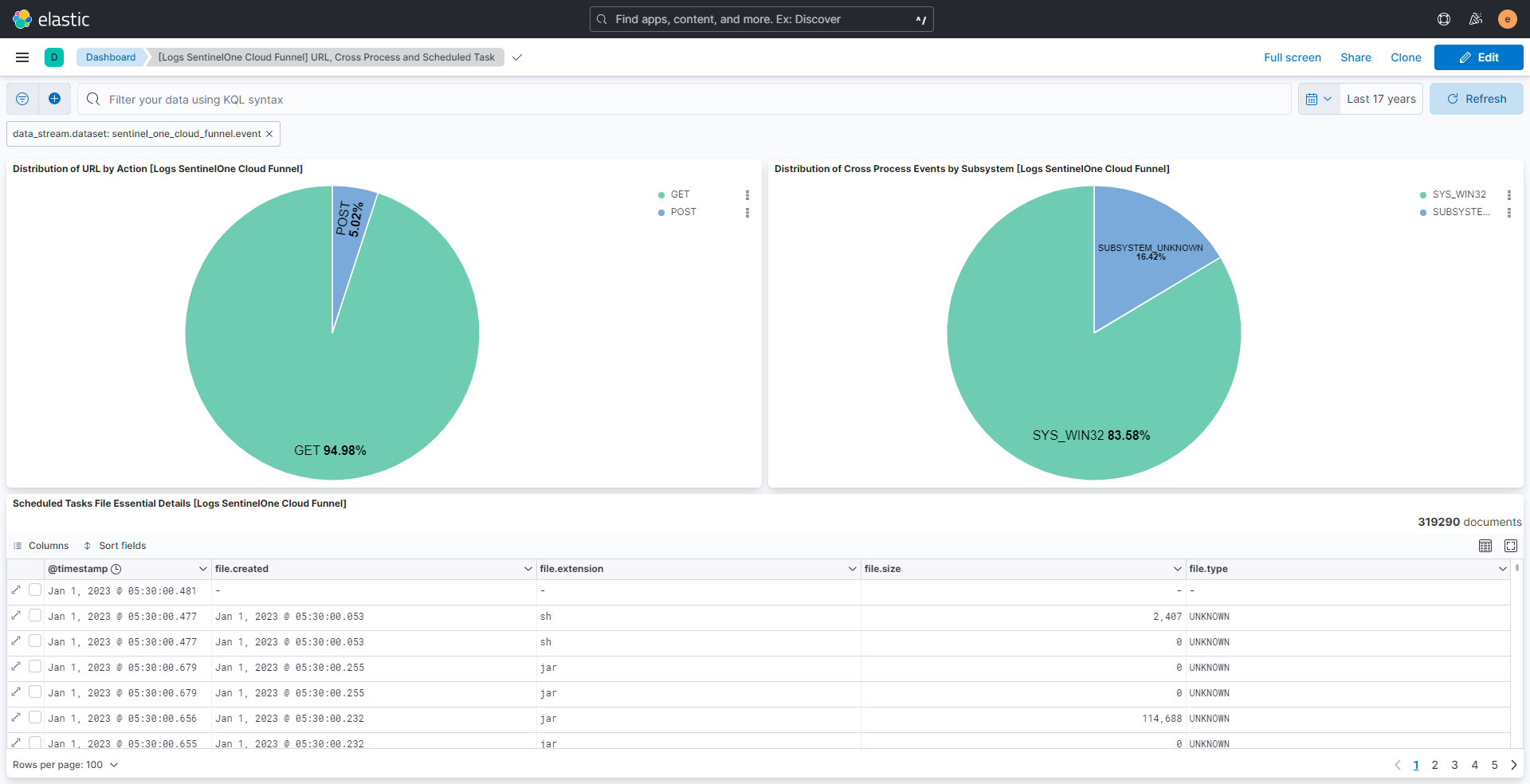Open SYS_WIN32 legend options menu
This screenshot has height=784, width=1530.
point(1509,195)
